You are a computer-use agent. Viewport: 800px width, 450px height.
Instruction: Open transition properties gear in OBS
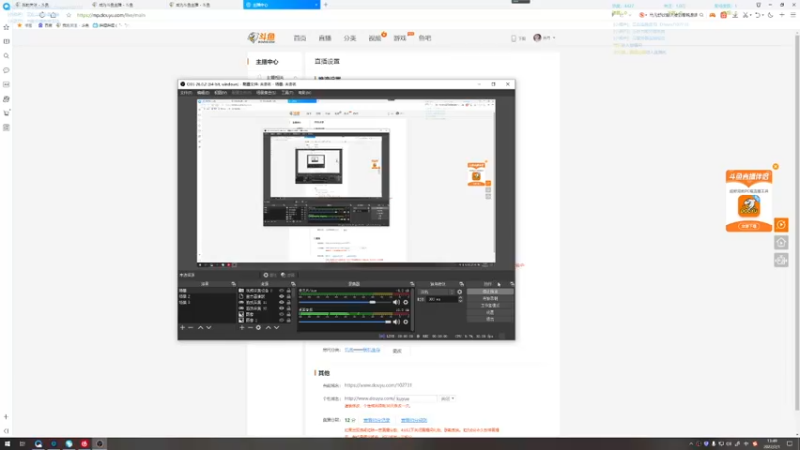[x=460, y=292]
